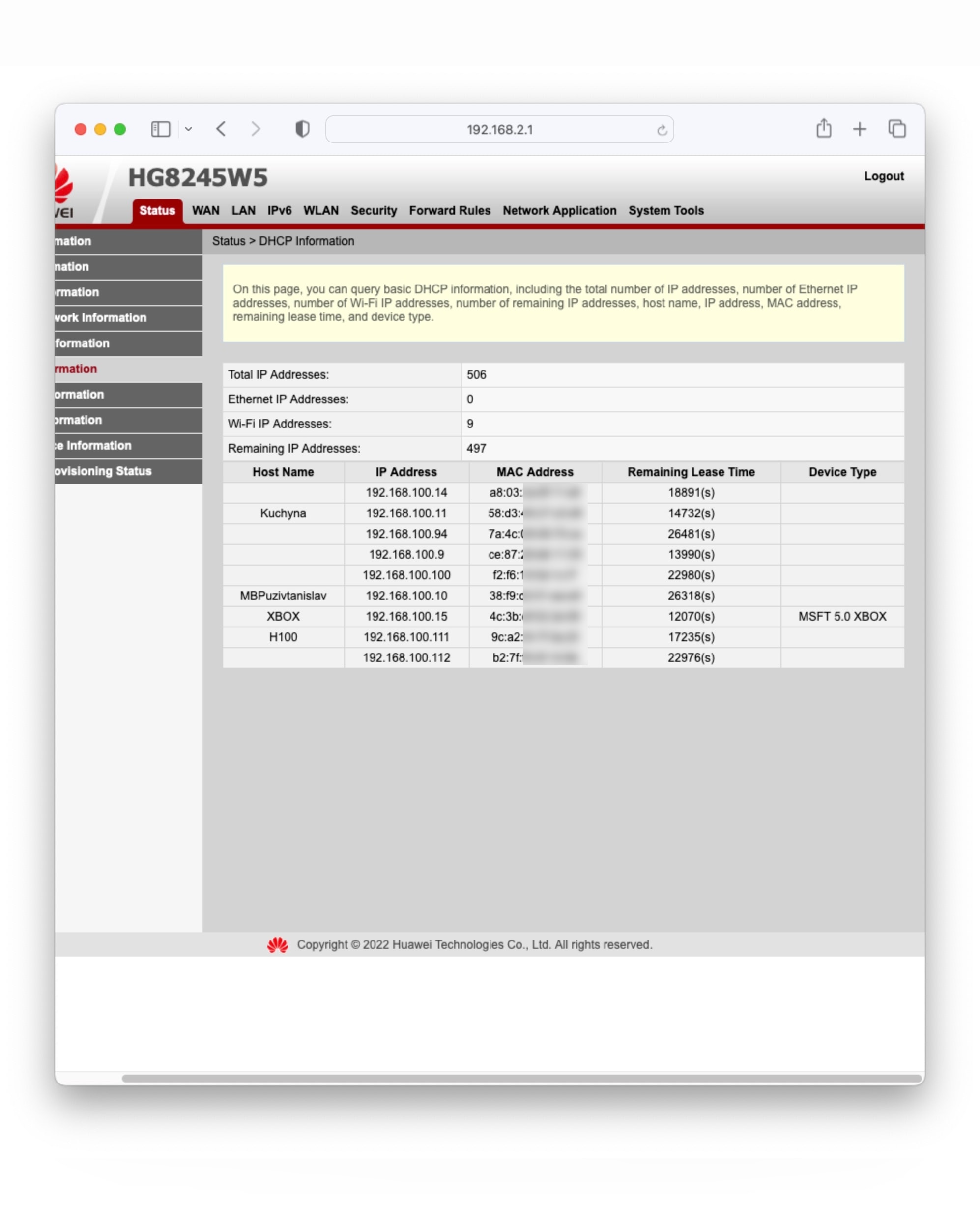
Task: Switch to the IPv6 tab
Action: click(x=279, y=211)
